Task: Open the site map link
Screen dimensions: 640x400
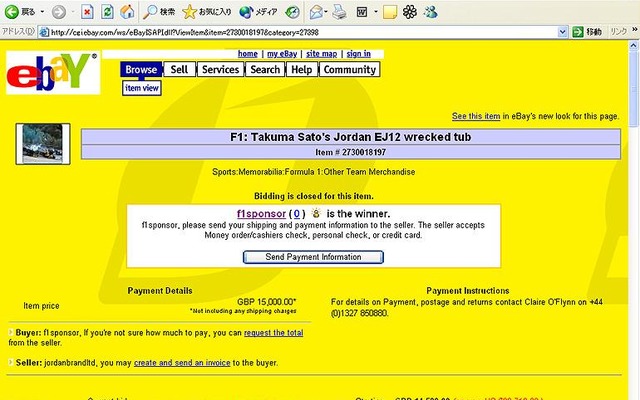Action: point(322,54)
